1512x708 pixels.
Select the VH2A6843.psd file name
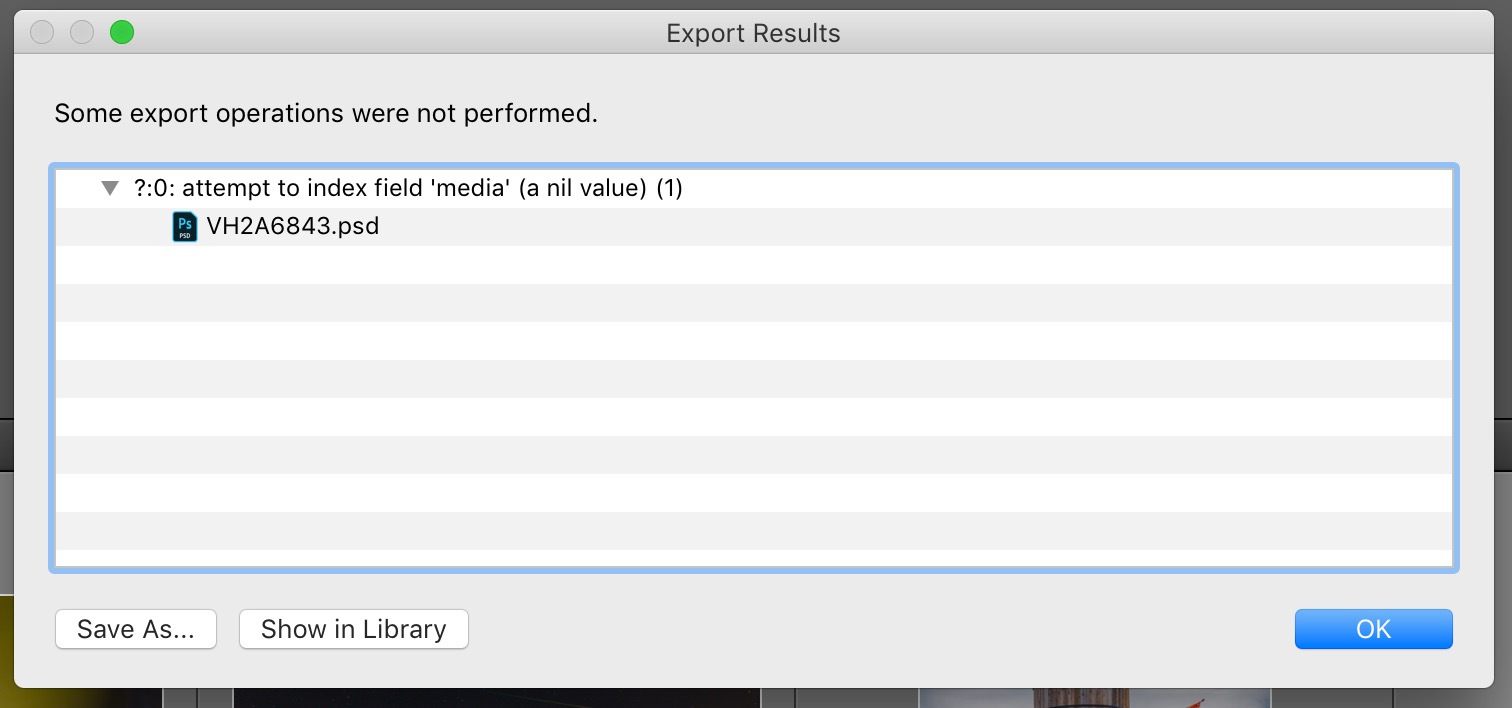[x=293, y=227]
